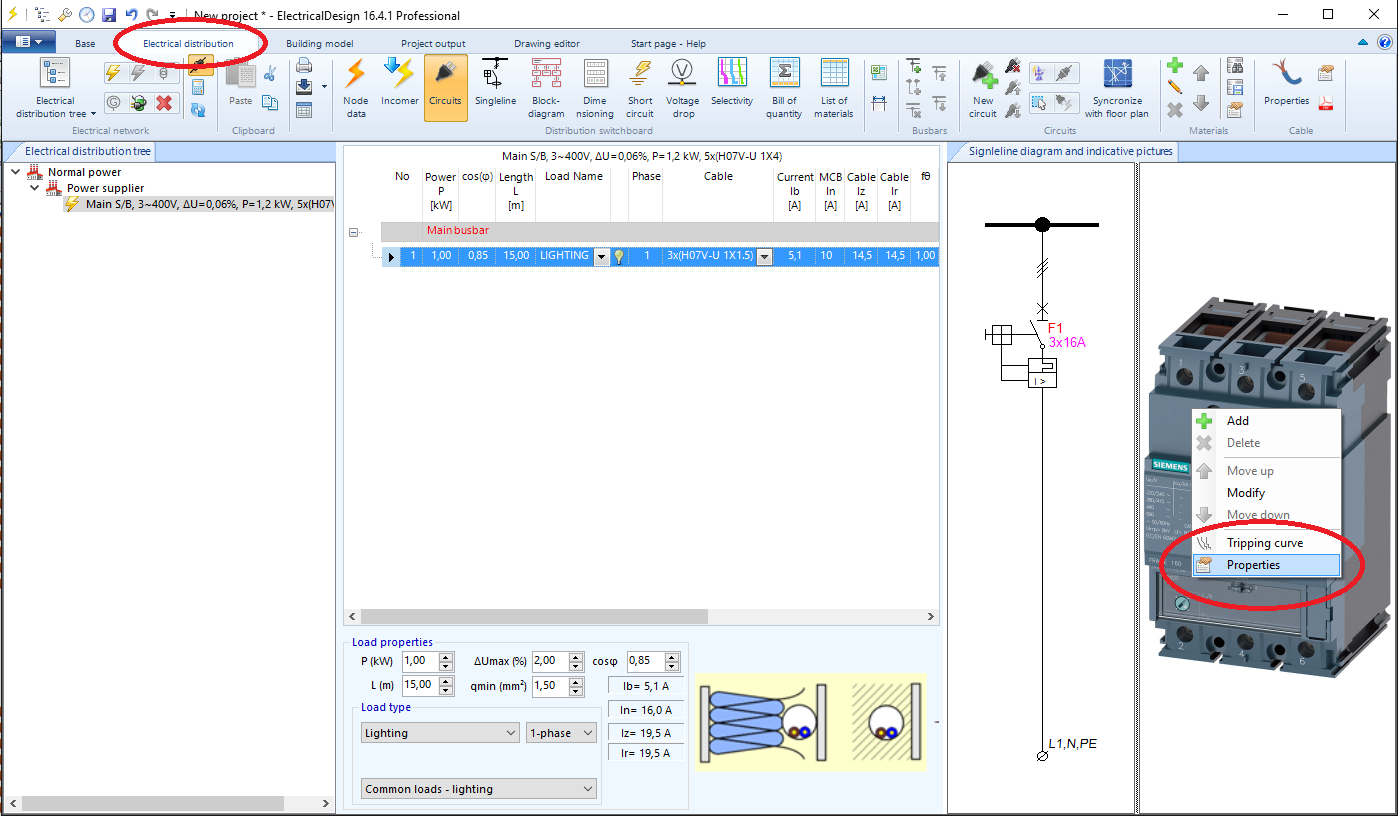Image resolution: width=1398 pixels, height=816 pixels.
Task: Click Add in the context menu
Action: pyautogui.click(x=1237, y=420)
